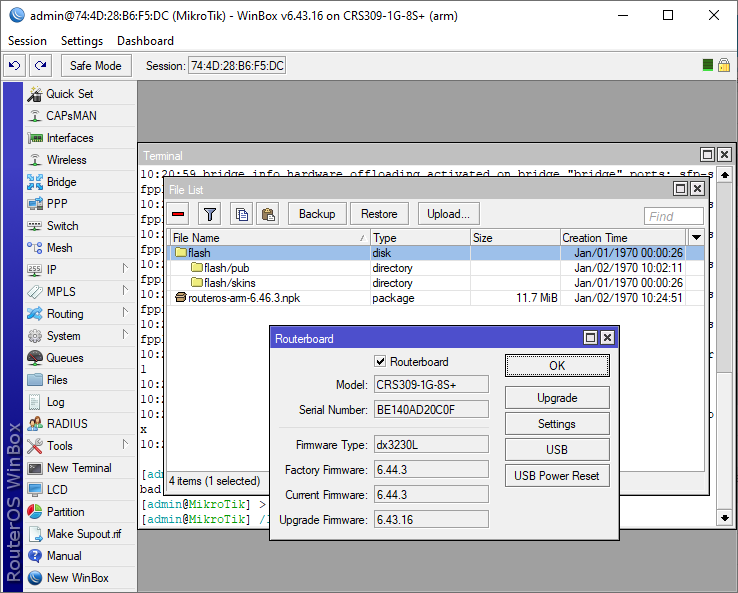738x593 pixels.
Task: Copy the selected file in File List
Action: point(241,214)
